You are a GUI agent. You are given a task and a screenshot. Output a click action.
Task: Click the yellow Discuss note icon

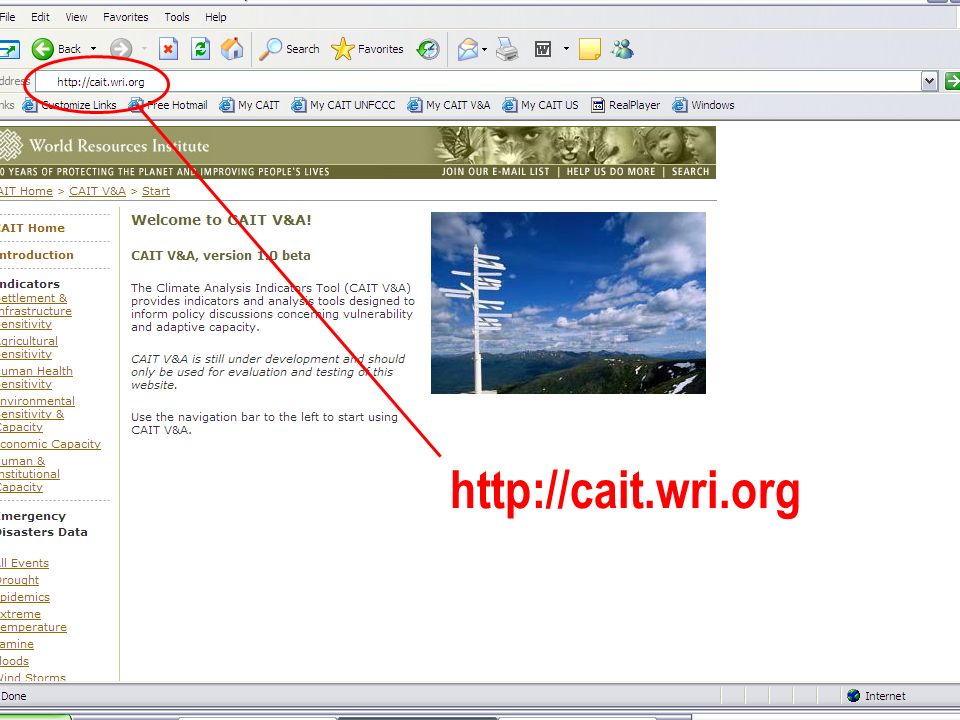[590, 49]
